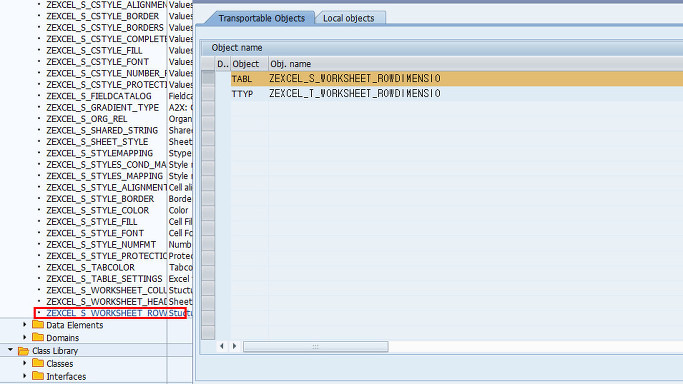Select the Interfaces folder label
The width and height of the screenshot is (683, 384).
point(66,376)
